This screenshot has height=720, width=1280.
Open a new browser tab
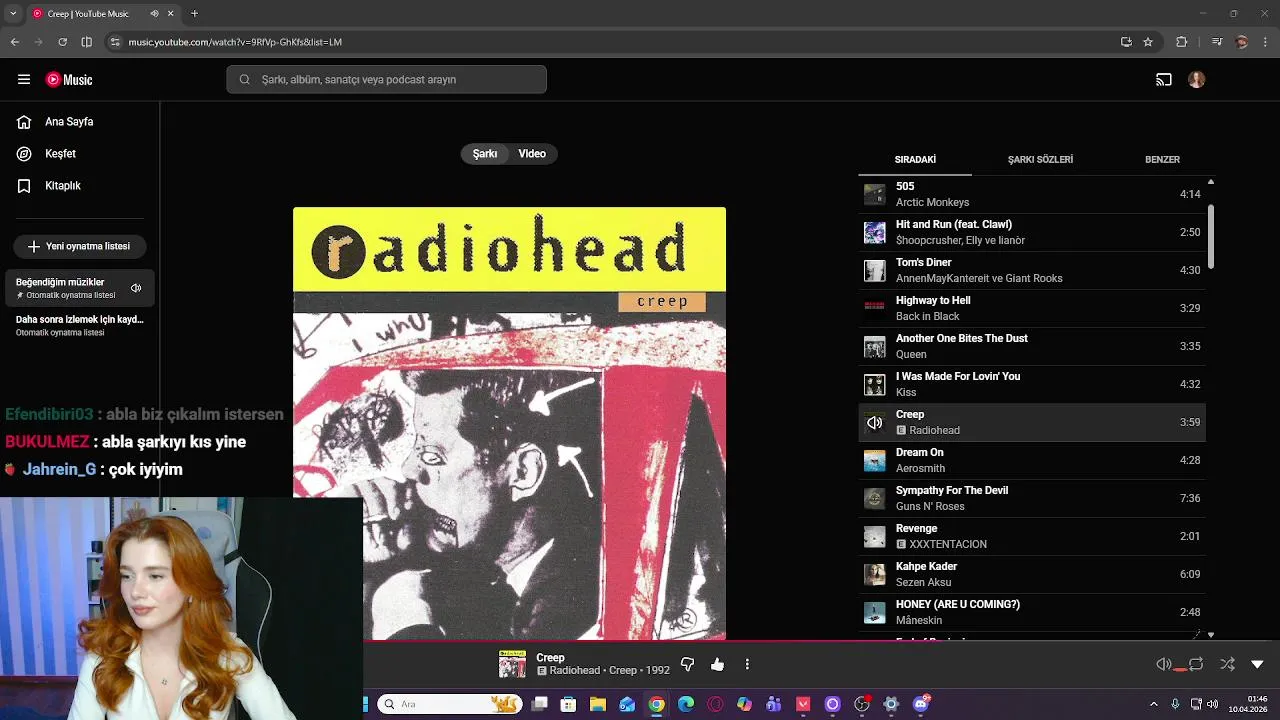194,14
